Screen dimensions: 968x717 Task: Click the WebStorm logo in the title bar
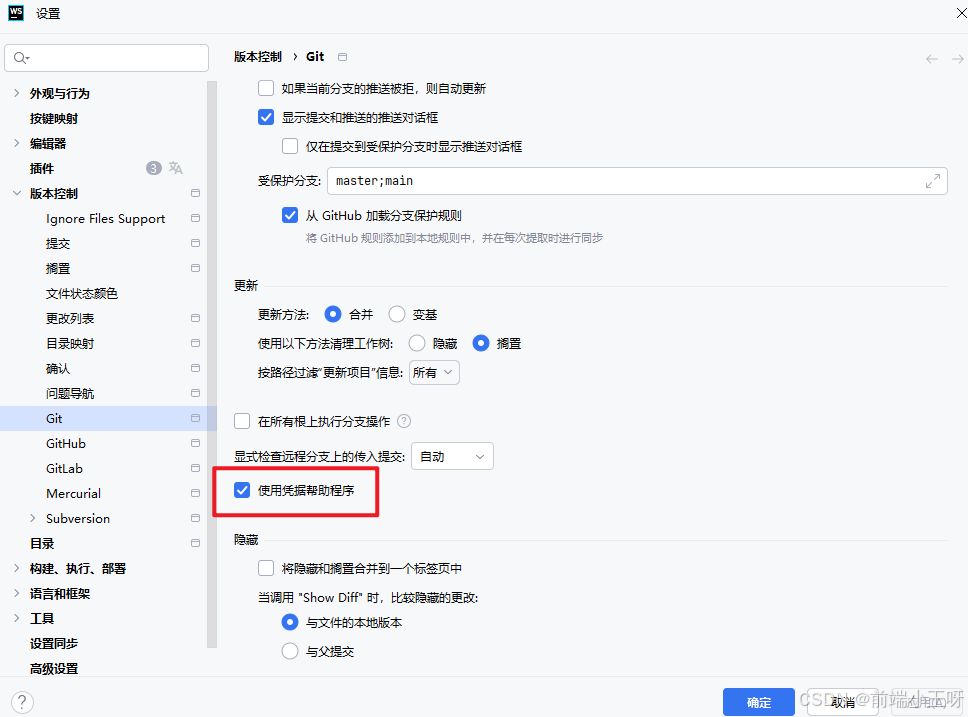16,13
